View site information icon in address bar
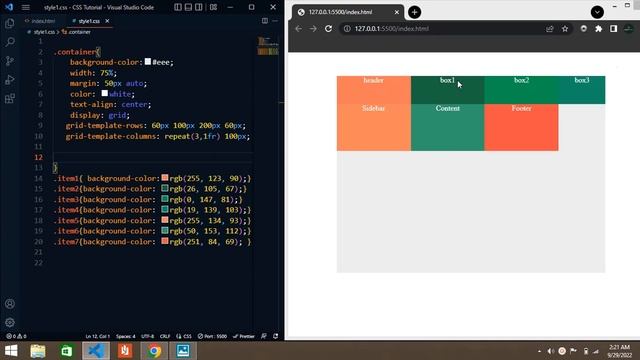The width and height of the screenshot is (640, 360). 347,29
